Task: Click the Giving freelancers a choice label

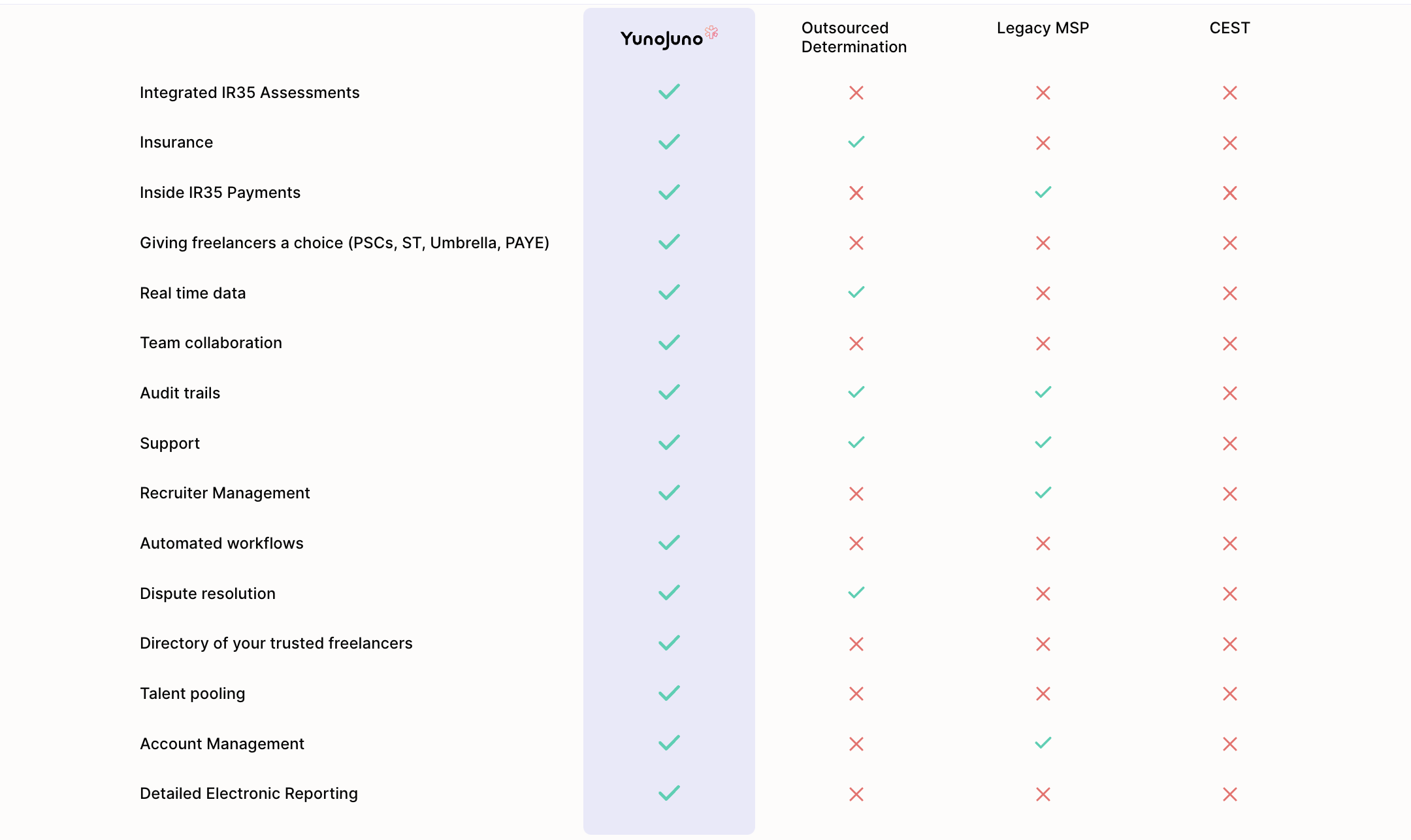Action: [344, 243]
